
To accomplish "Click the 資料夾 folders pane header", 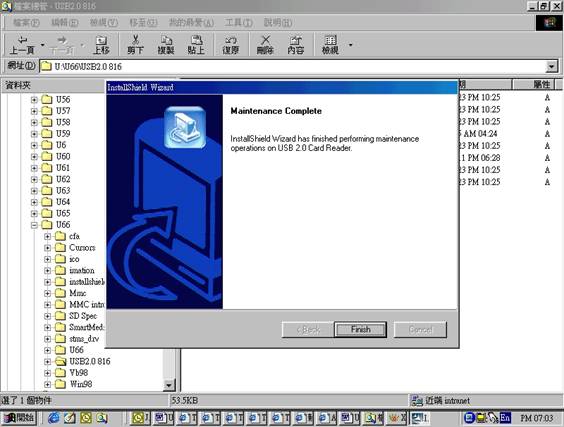I will [x=18, y=85].
